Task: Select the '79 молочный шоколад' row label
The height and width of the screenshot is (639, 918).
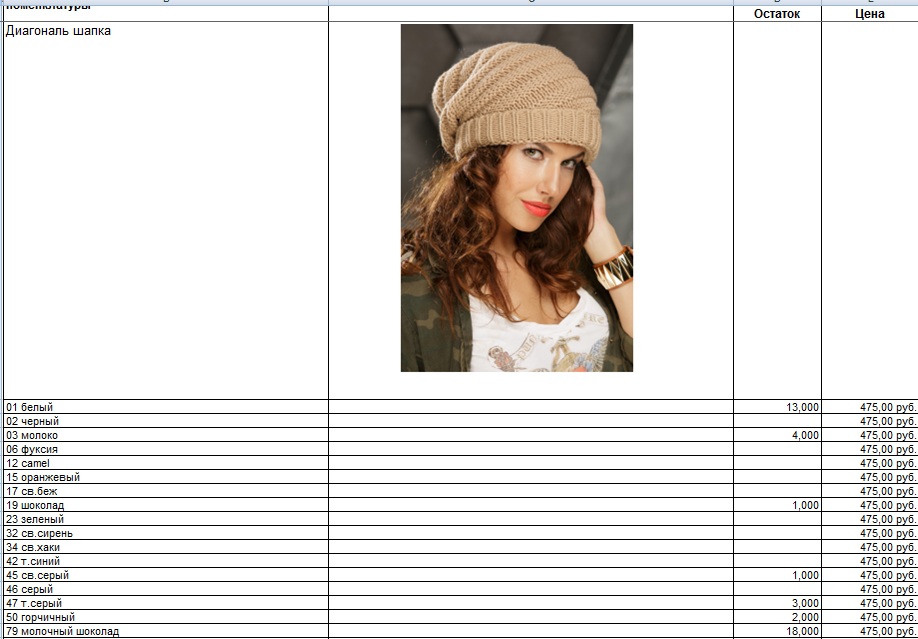Action: [63, 632]
